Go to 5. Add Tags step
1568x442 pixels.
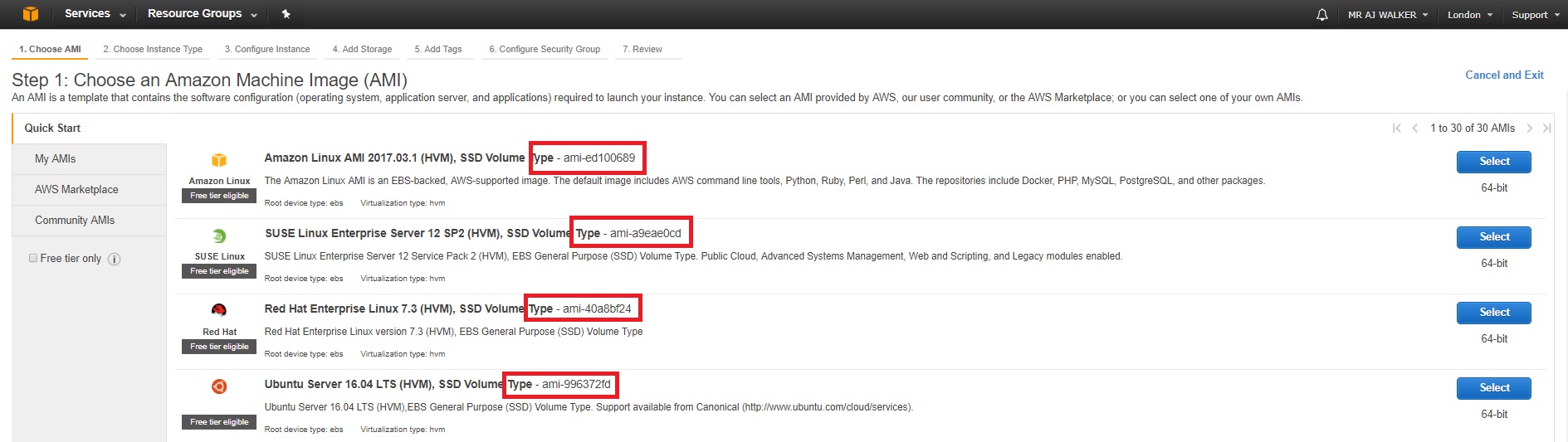pyautogui.click(x=438, y=49)
